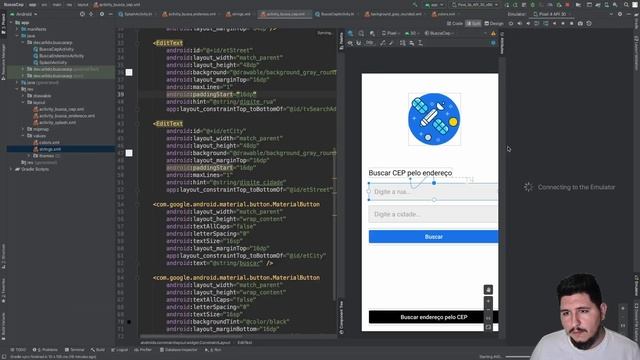Select the satellite image in layout preview

tap(434, 119)
